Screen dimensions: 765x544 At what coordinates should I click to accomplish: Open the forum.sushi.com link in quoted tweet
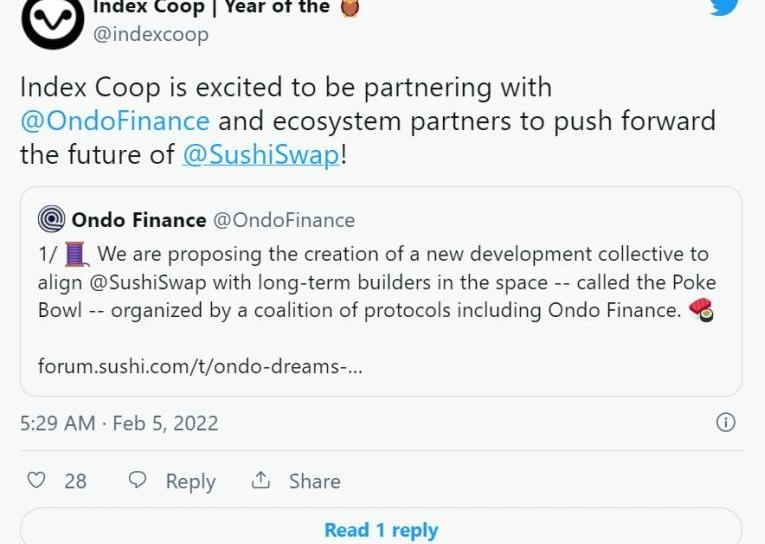[200, 366]
